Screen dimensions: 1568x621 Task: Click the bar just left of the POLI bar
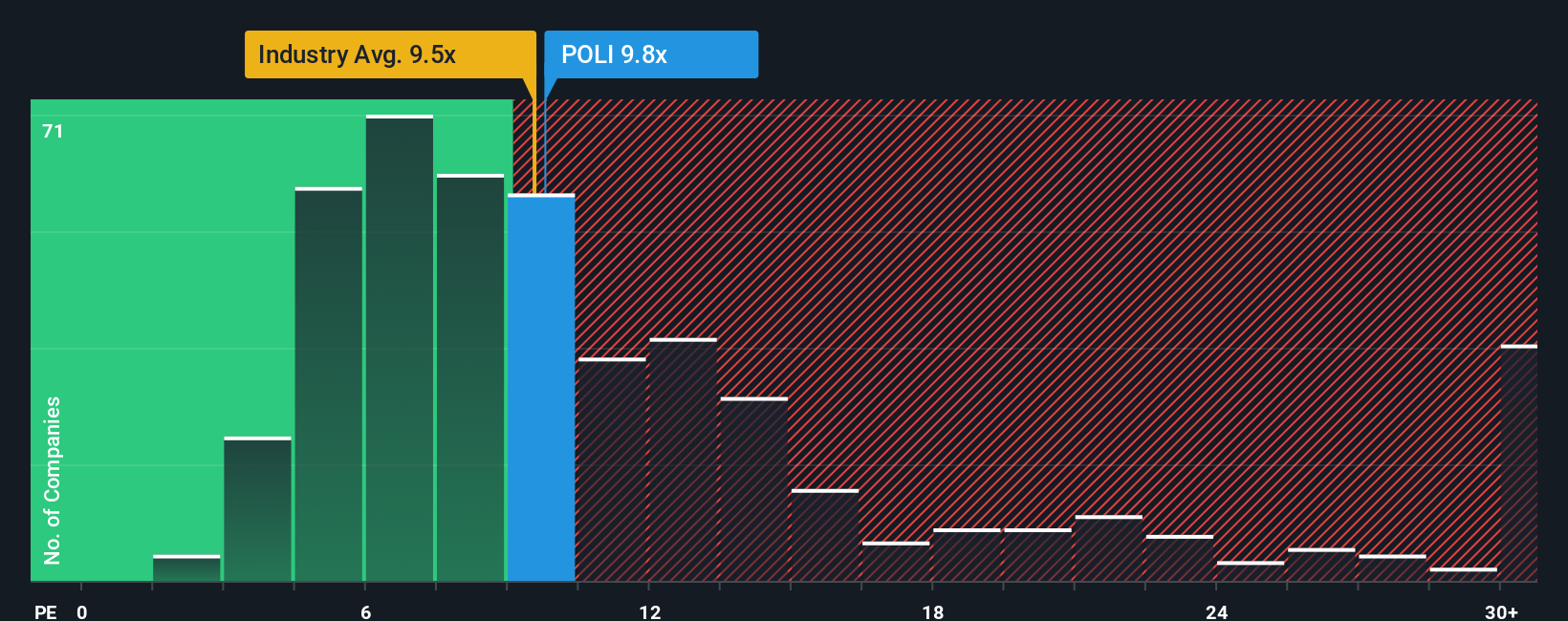[x=470, y=378]
